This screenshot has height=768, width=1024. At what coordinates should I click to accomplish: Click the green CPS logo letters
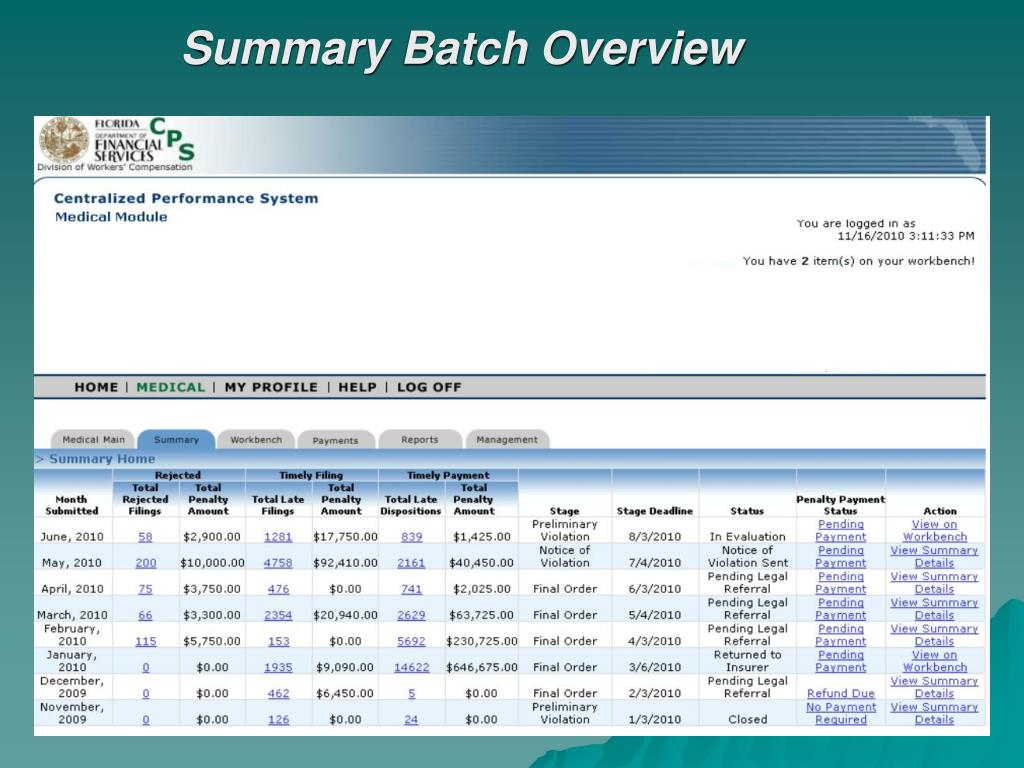tap(172, 139)
